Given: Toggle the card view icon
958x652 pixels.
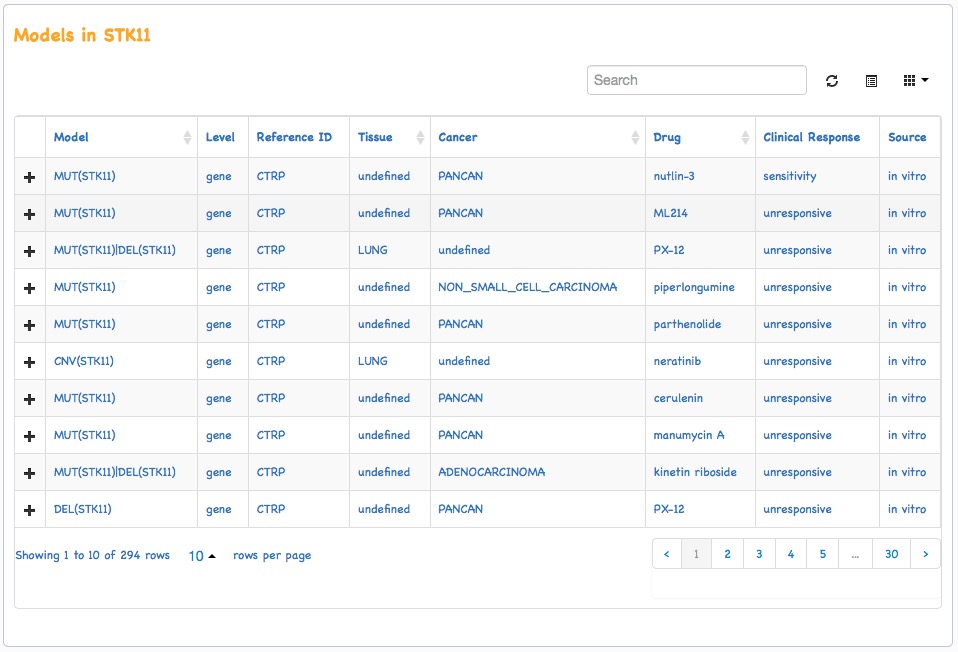Looking at the screenshot, I should (871, 81).
